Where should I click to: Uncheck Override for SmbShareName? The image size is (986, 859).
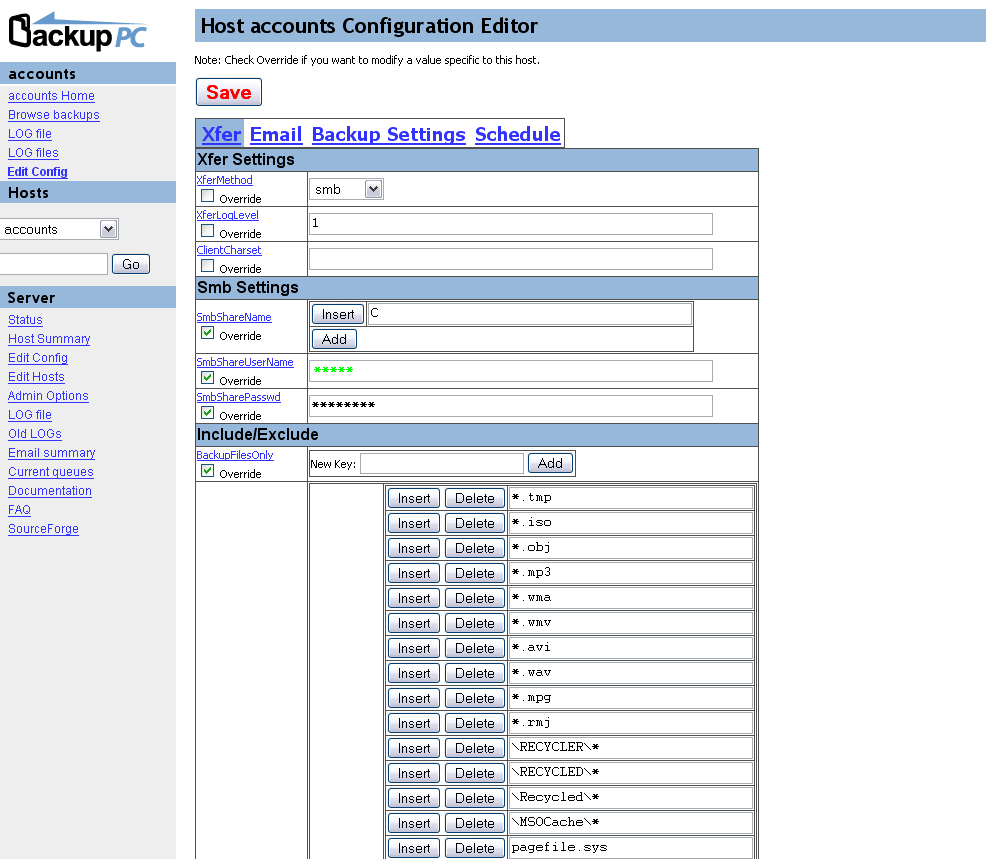[208, 333]
